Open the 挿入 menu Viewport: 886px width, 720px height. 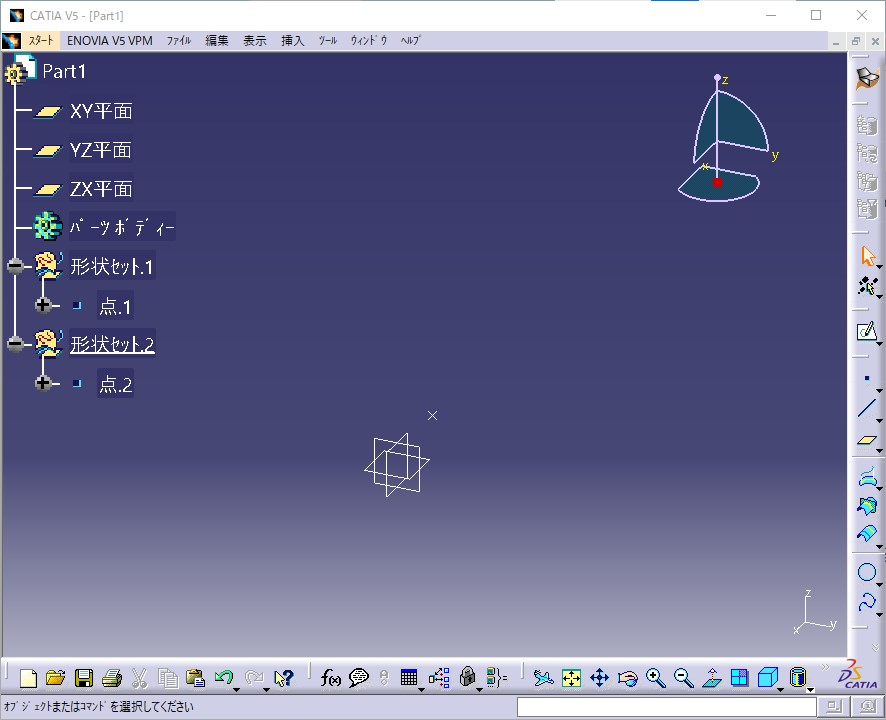[292, 41]
